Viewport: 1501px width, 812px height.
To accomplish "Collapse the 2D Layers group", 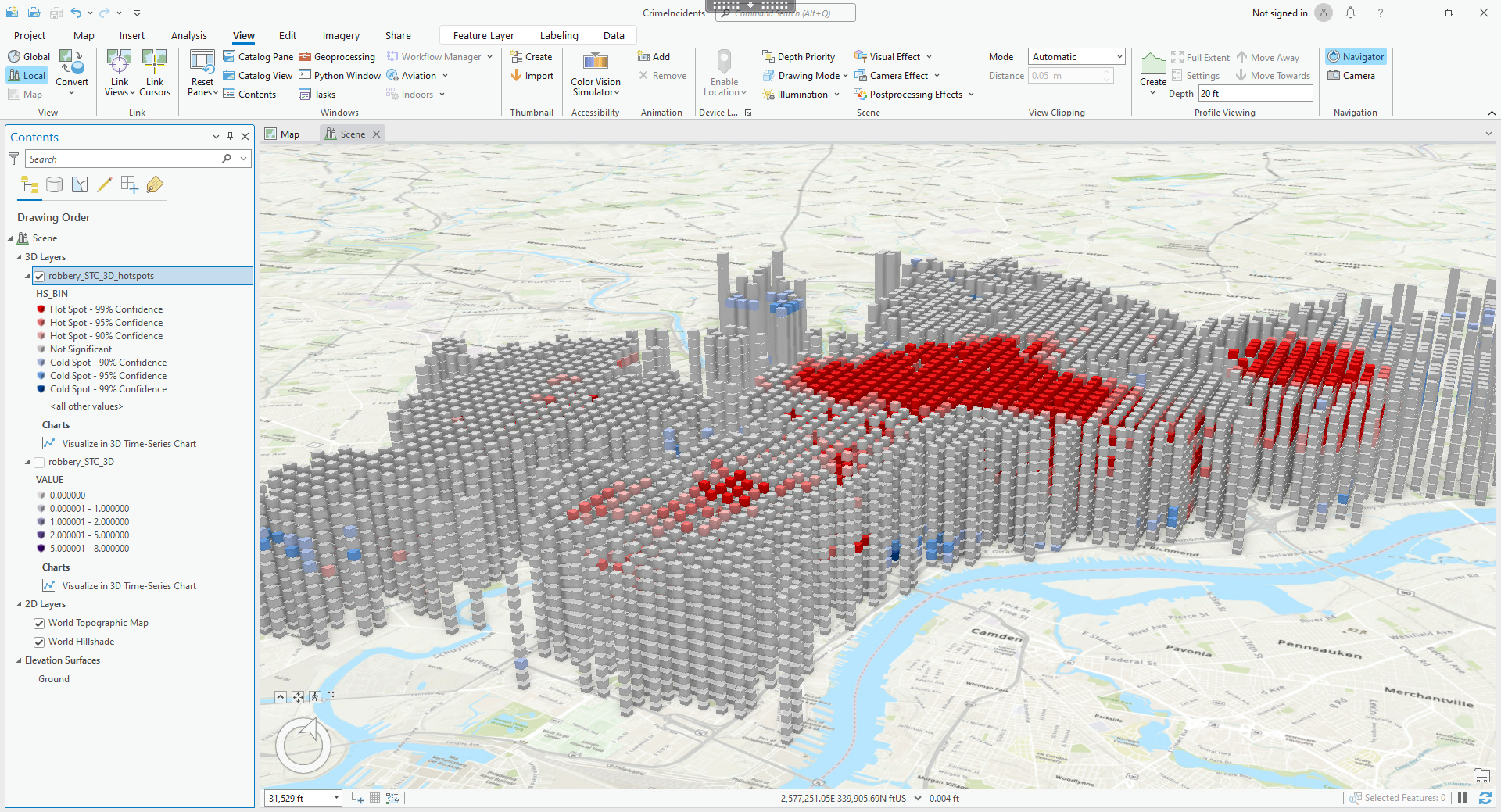I will (19, 604).
